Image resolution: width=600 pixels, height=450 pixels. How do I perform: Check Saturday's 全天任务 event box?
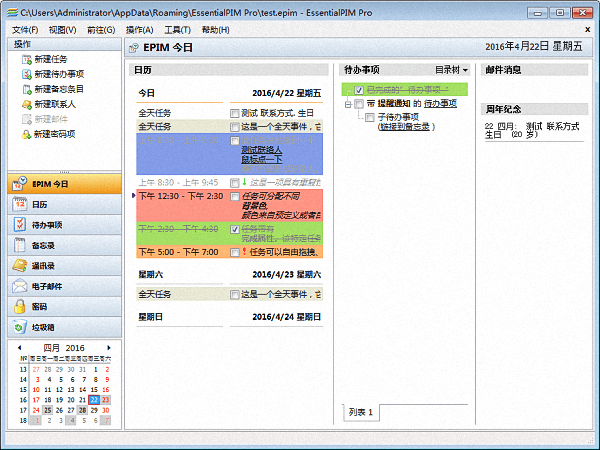[235, 294]
